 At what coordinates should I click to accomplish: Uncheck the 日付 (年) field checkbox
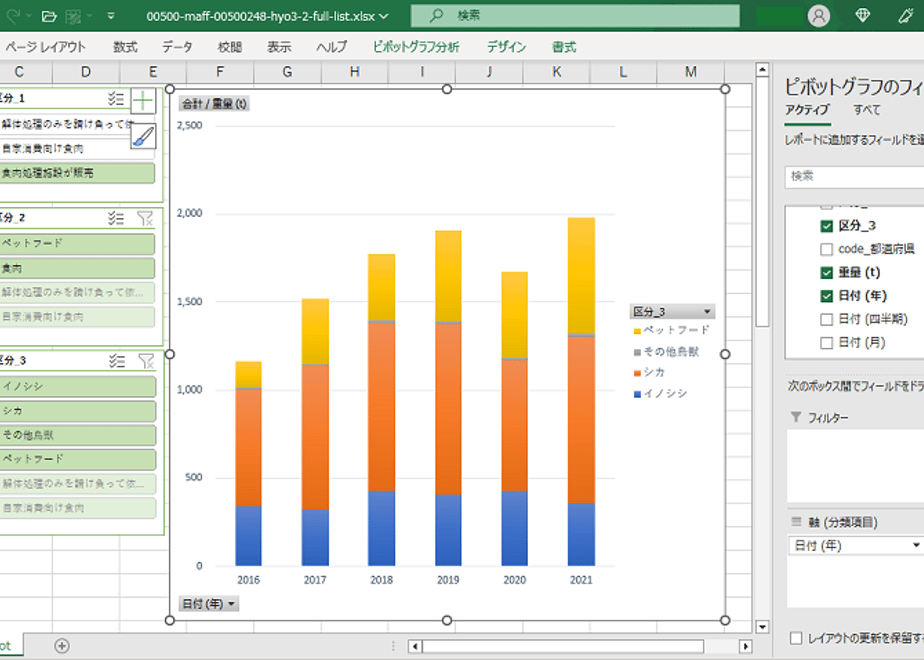click(x=826, y=296)
